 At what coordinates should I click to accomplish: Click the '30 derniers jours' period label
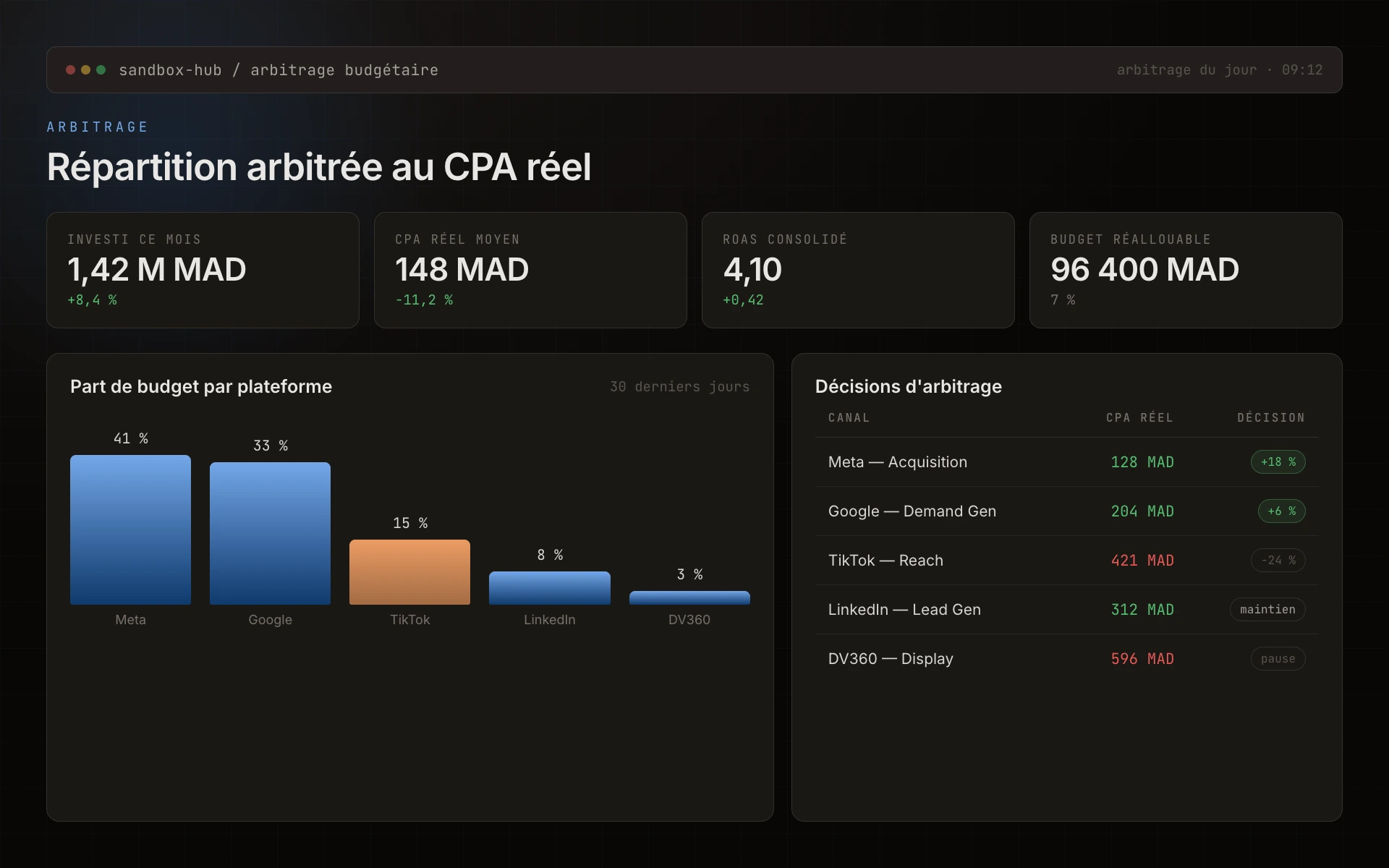[679, 387]
